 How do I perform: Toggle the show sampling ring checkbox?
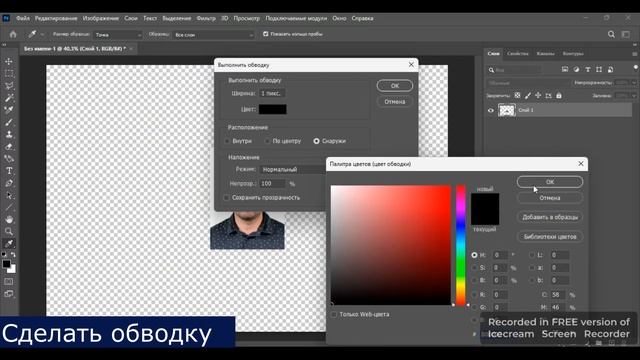tap(266, 34)
